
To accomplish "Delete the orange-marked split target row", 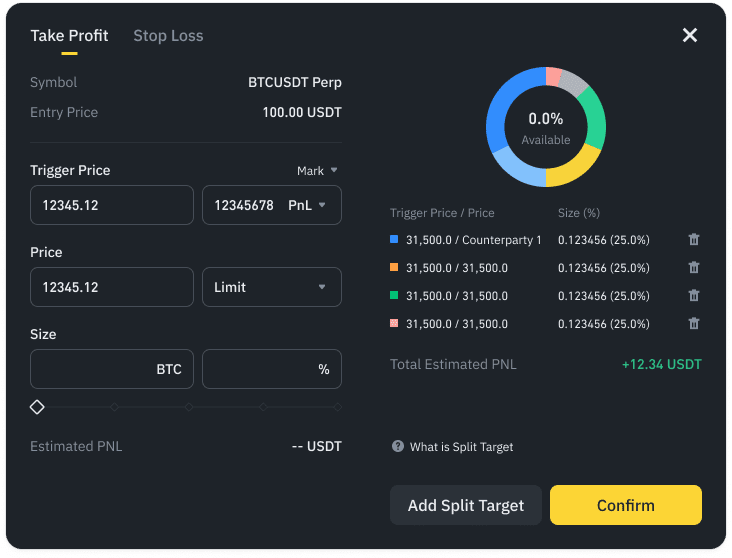I will [x=694, y=268].
